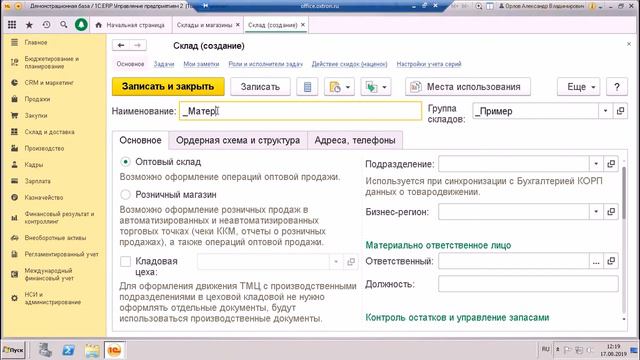Open Казначейство section in sidebar

click(x=44, y=197)
